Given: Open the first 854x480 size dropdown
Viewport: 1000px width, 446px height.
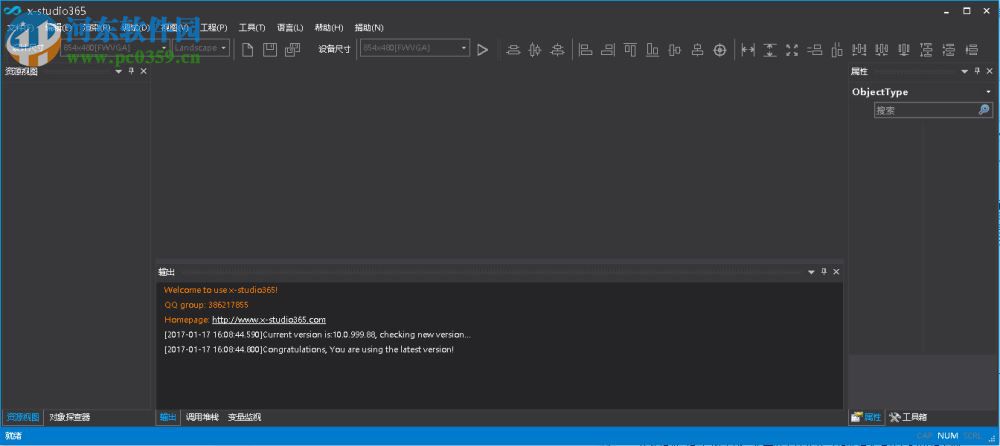Looking at the screenshot, I should click(164, 48).
